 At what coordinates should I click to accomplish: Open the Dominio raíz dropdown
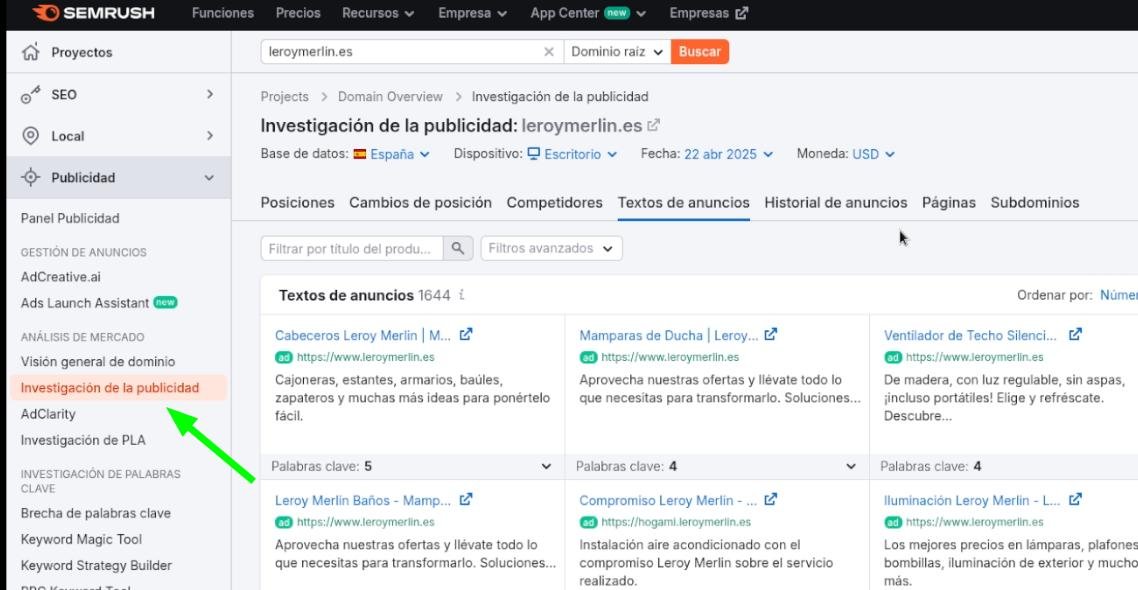pos(617,52)
